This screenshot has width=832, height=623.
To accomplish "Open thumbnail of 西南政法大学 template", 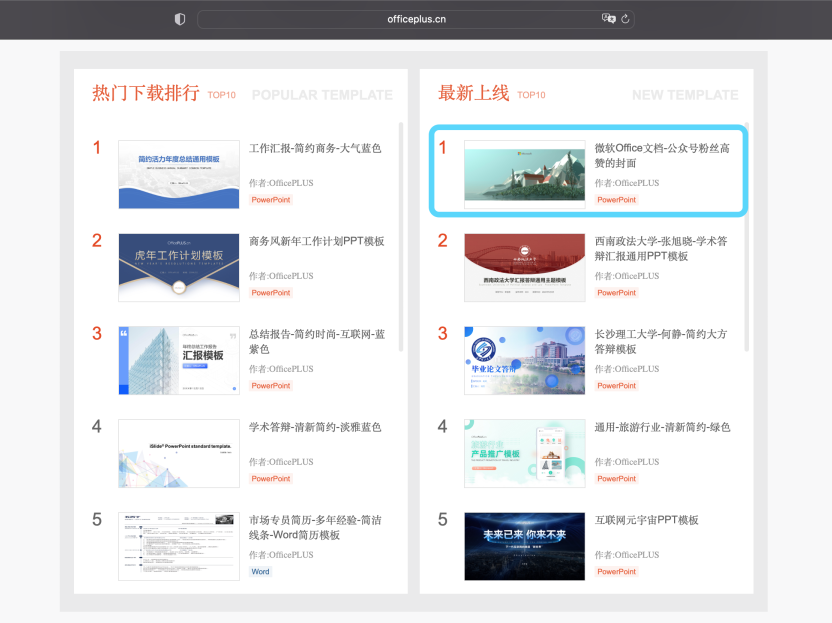I will 525,267.
